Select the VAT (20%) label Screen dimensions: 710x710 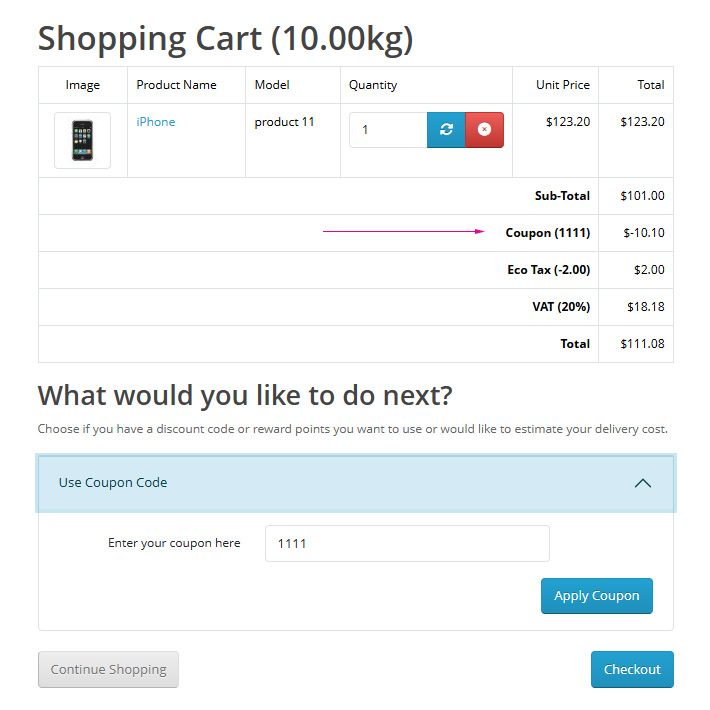(561, 307)
